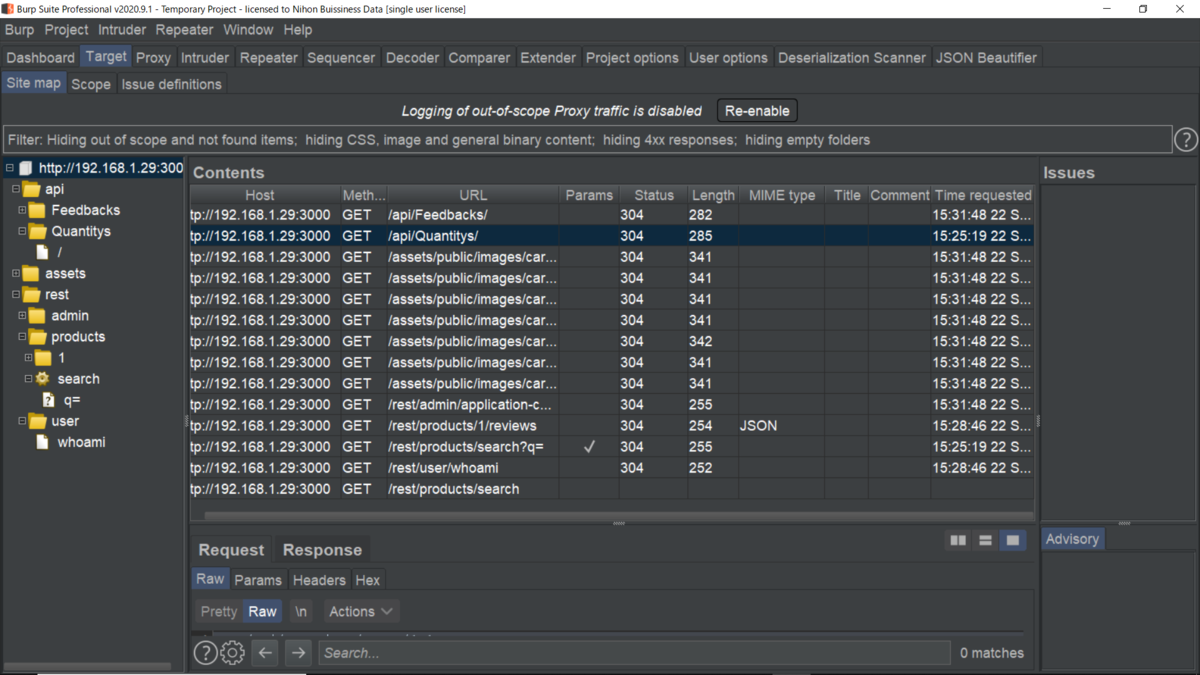Click the site map tree horizontal scrollbar
This screenshot has width=1200, height=675.
point(87,667)
